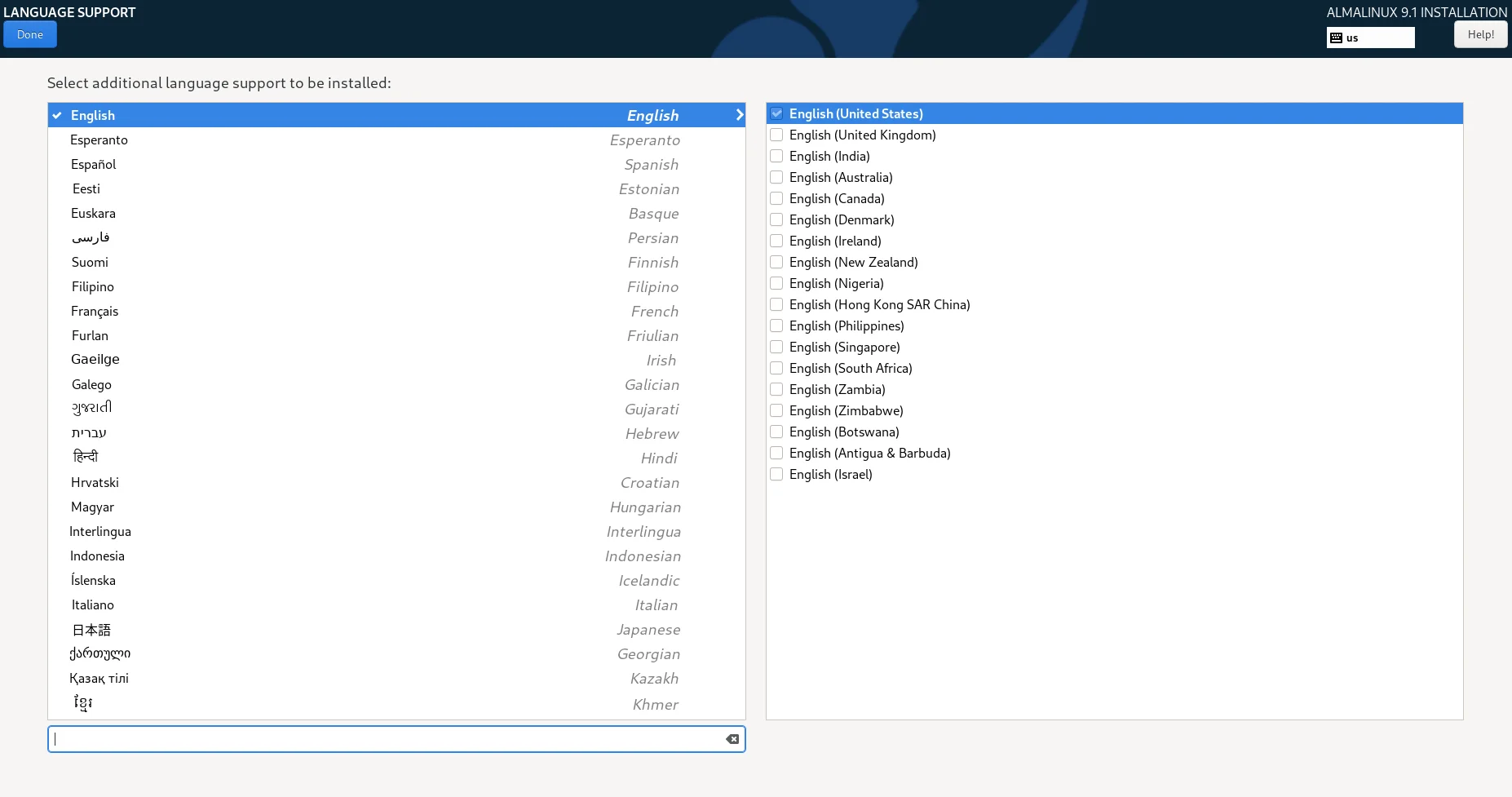Click the checkmark next to English language

tap(57, 116)
